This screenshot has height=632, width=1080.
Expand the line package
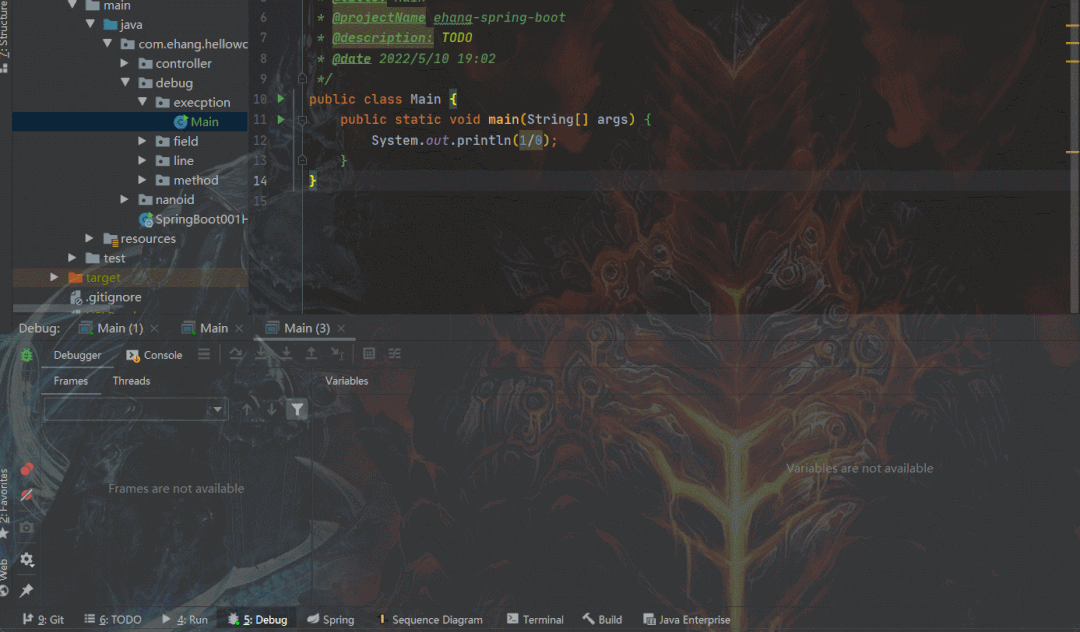[142, 160]
